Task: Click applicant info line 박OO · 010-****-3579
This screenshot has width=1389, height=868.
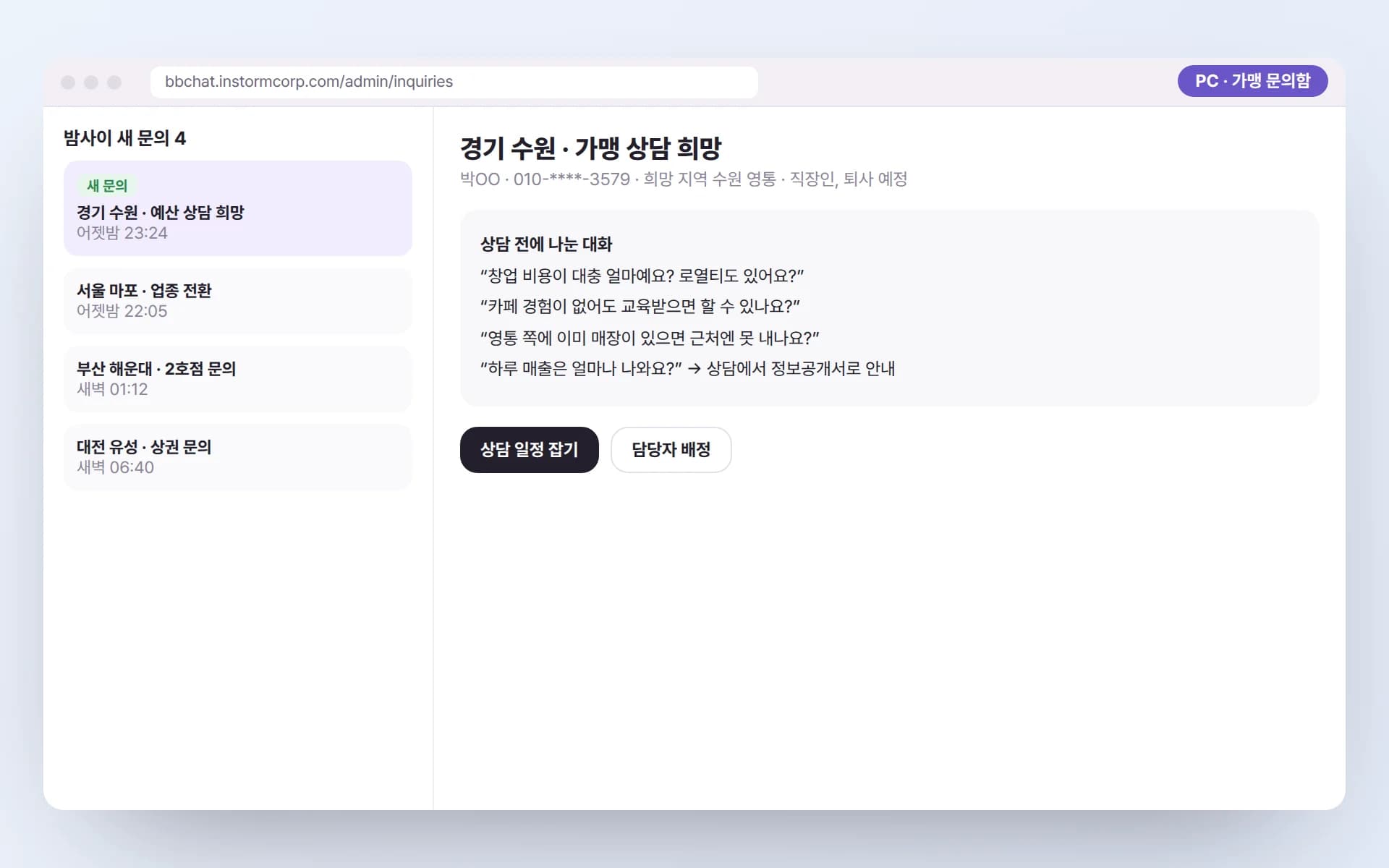Action: tap(684, 179)
